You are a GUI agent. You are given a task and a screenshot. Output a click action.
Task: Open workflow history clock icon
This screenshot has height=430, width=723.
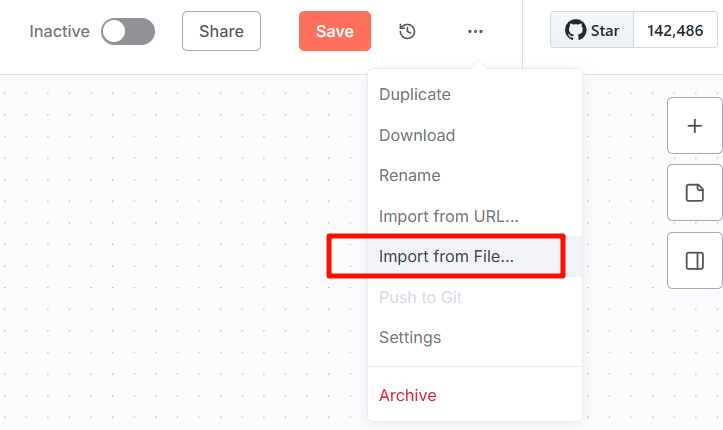pyautogui.click(x=407, y=31)
